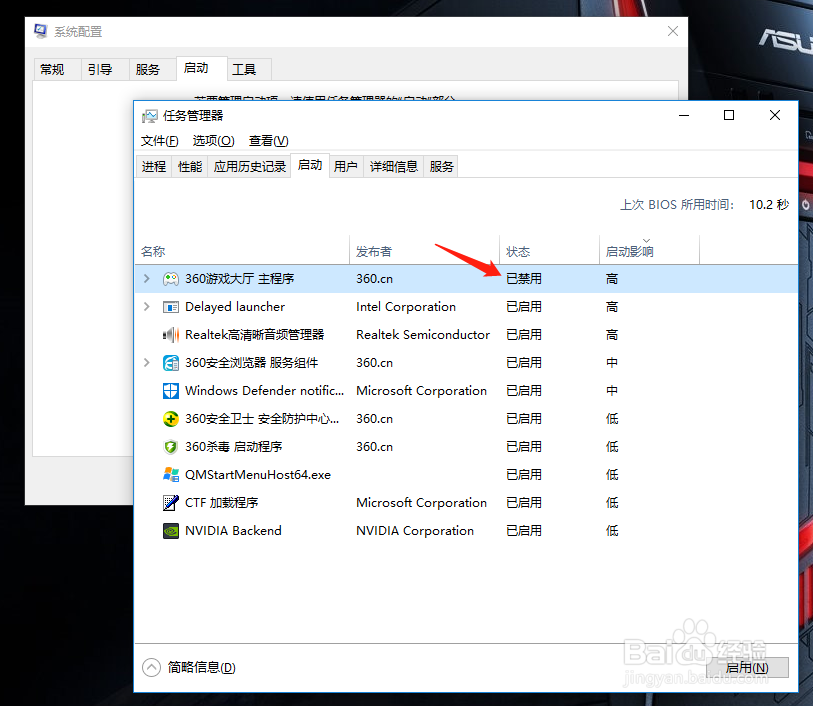Select the Windows Defender notific... entry
Screen dimensions: 813x706
tap(466, 391)
